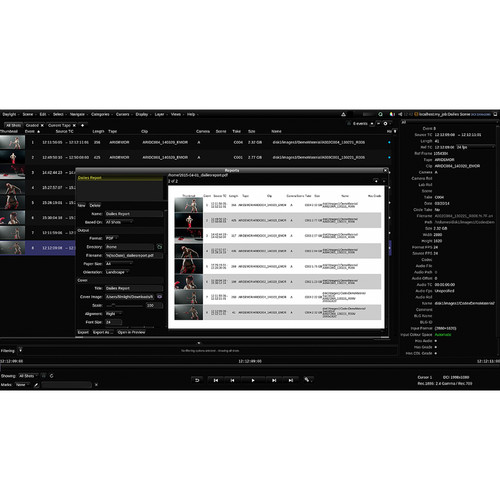Close the Graded tab
The width and height of the screenshot is (500, 500).
click(x=42, y=125)
